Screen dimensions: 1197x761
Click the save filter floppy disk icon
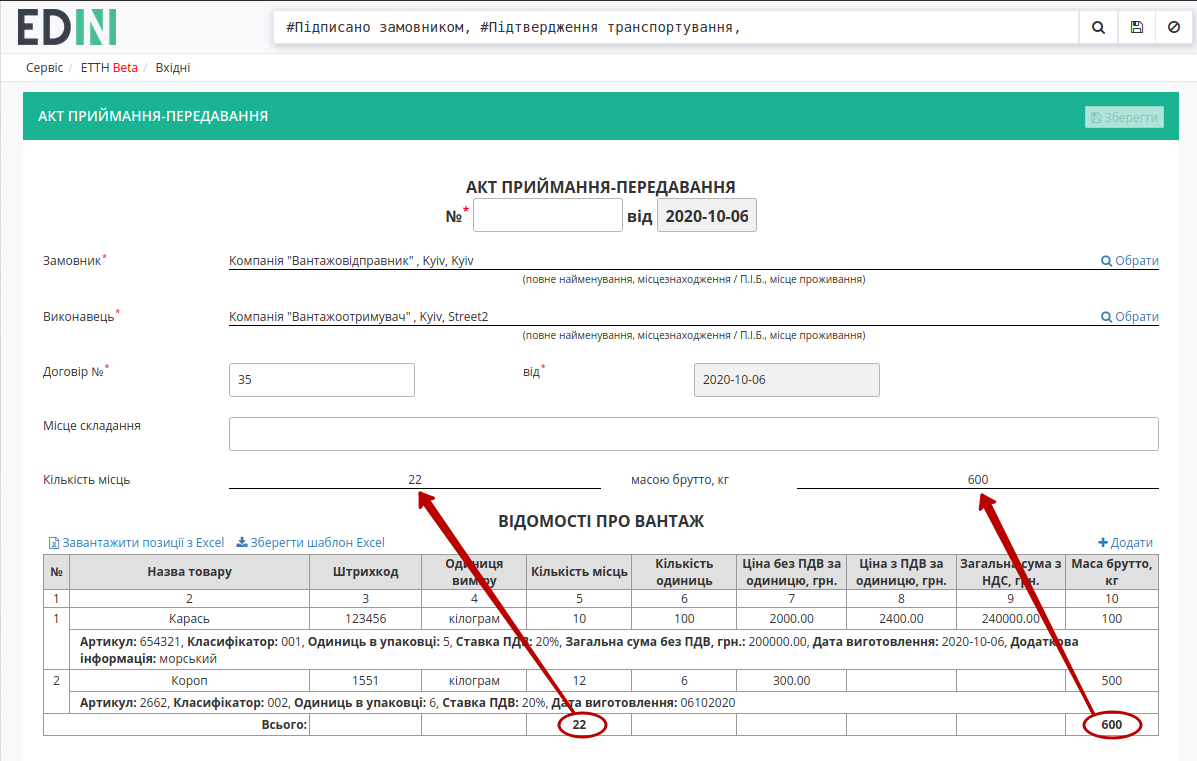(1137, 27)
